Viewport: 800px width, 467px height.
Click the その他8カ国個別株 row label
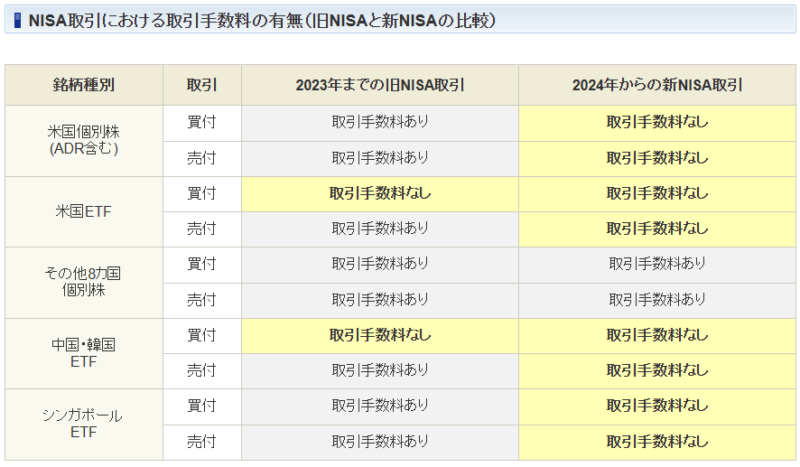(84, 282)
